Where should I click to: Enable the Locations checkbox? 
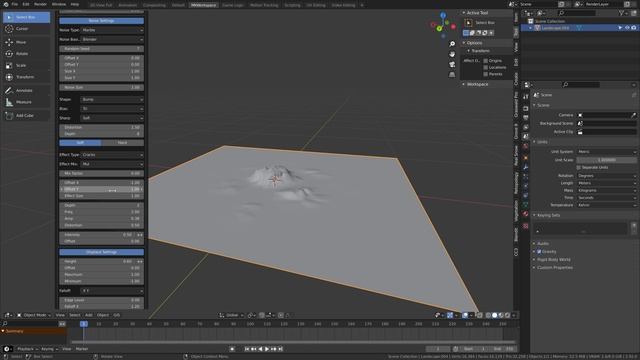click(x=486, y=67)
